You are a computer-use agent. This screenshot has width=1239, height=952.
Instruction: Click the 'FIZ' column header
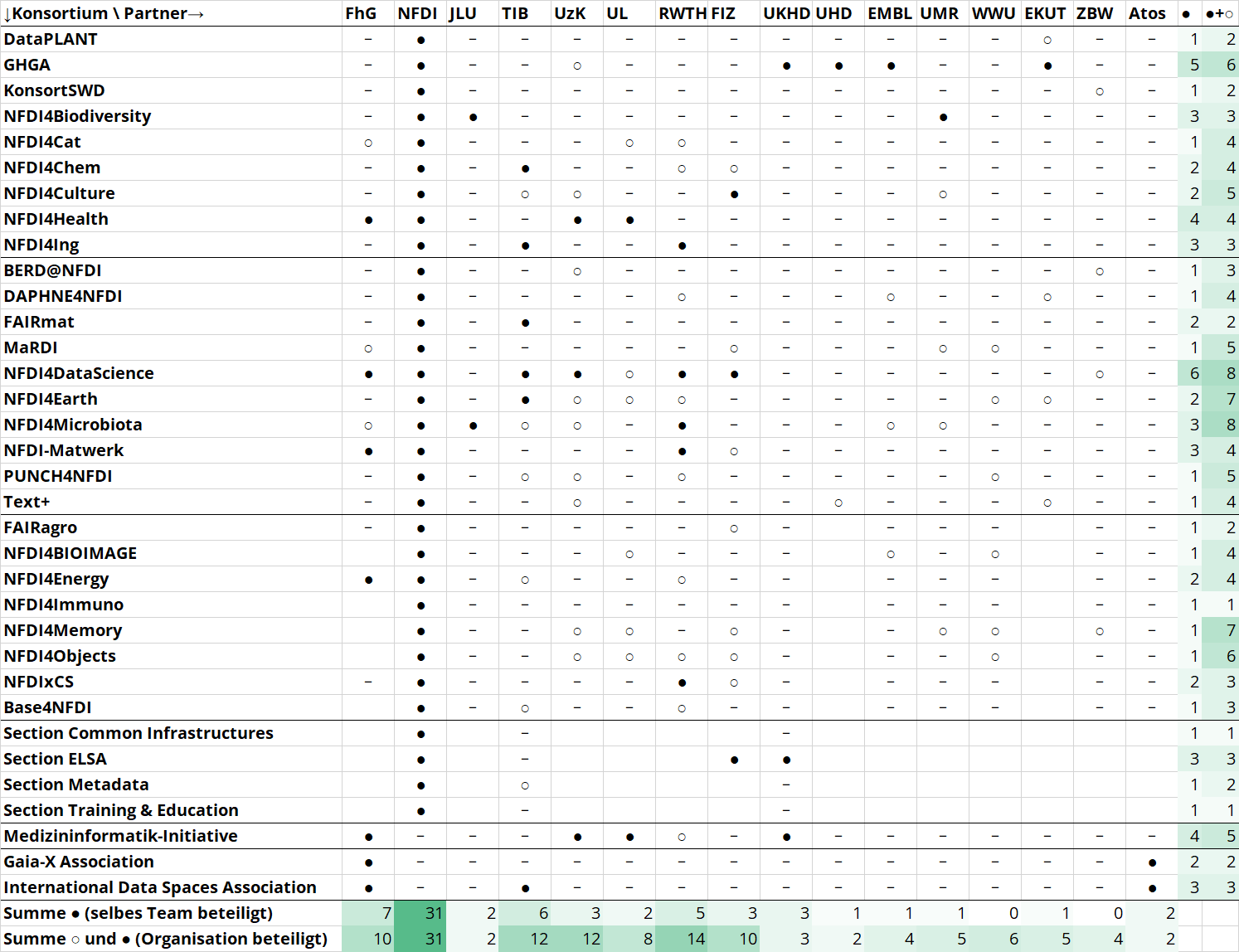point(723,13)
